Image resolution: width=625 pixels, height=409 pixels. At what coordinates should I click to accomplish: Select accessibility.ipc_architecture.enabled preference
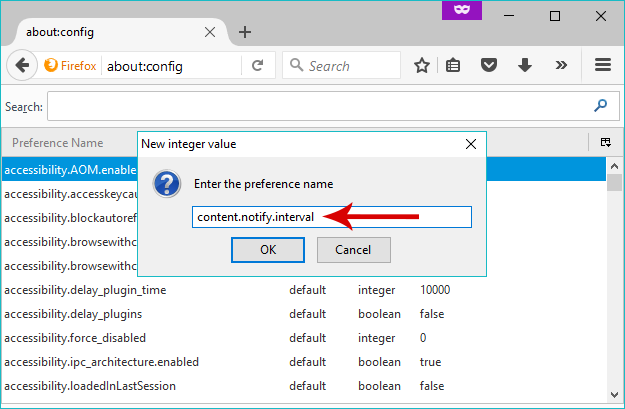[101, 362]
